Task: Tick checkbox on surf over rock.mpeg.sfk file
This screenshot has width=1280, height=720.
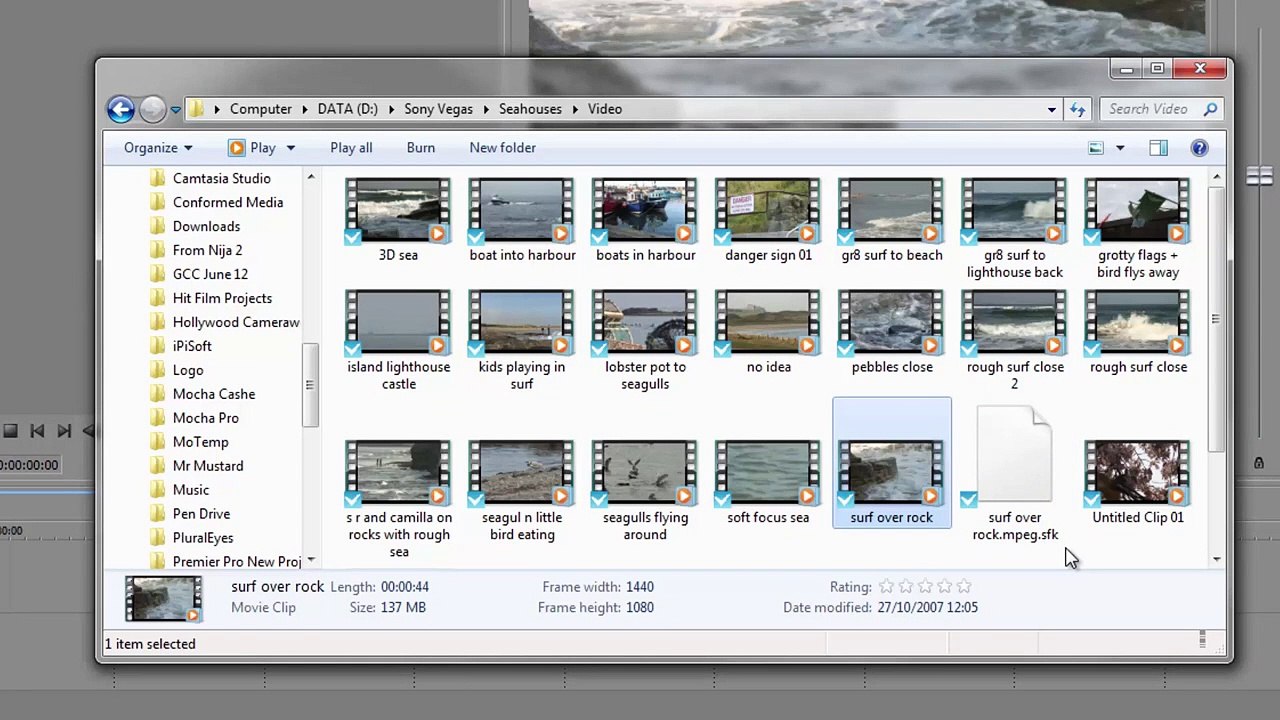Action: [x=968, y=499]
